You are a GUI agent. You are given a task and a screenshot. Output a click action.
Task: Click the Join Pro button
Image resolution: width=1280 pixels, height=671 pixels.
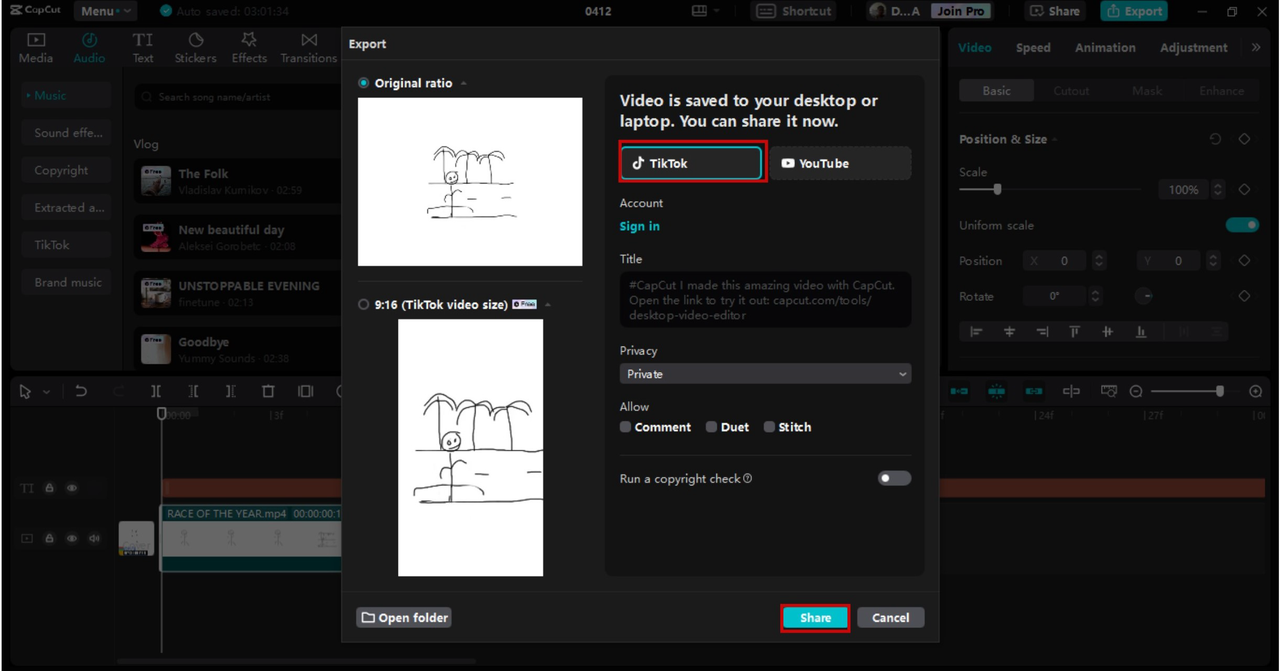click(961, 11)
